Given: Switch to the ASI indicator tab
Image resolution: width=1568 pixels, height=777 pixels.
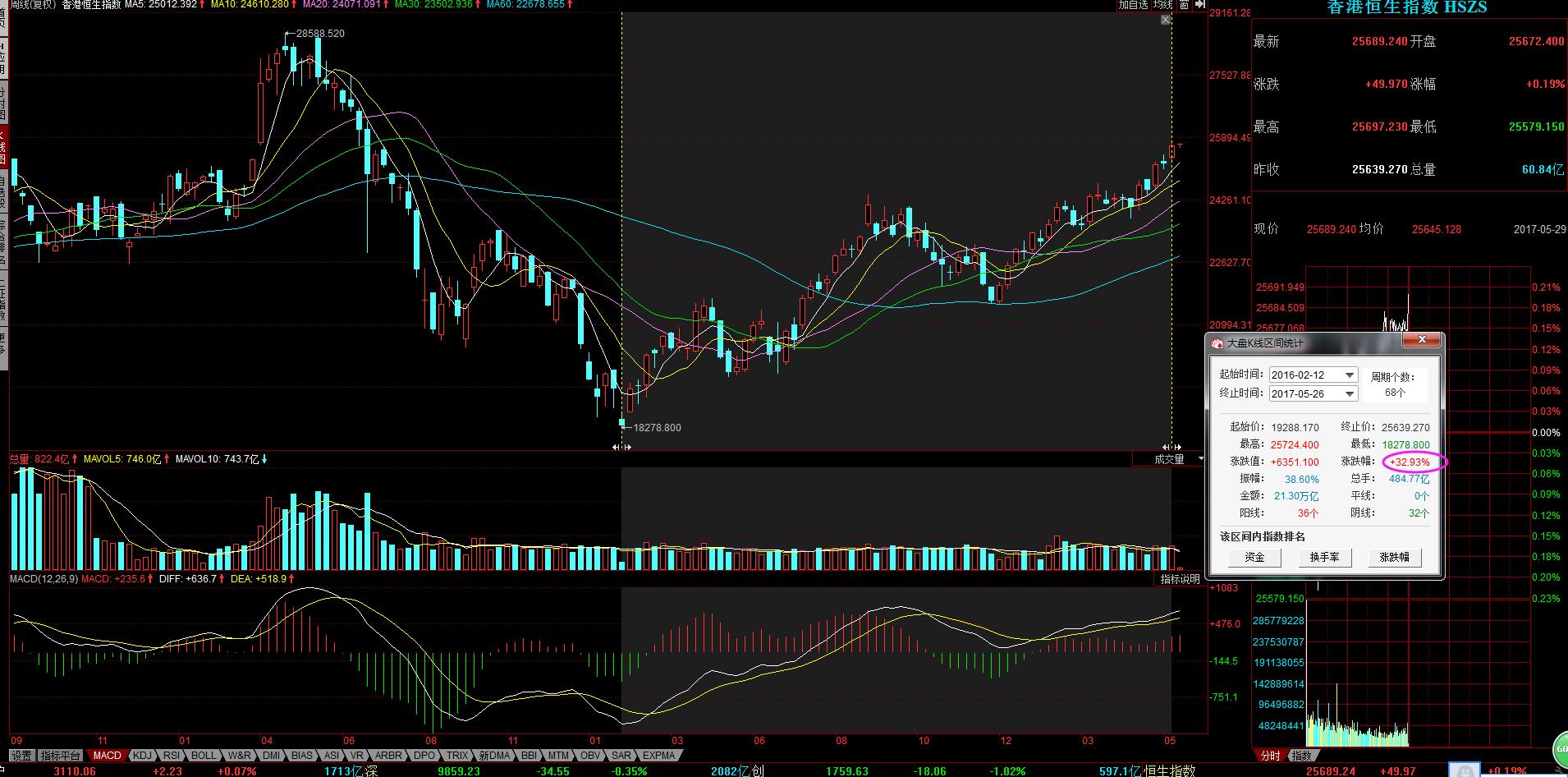Looking at the screenshot, I should 332,756.
